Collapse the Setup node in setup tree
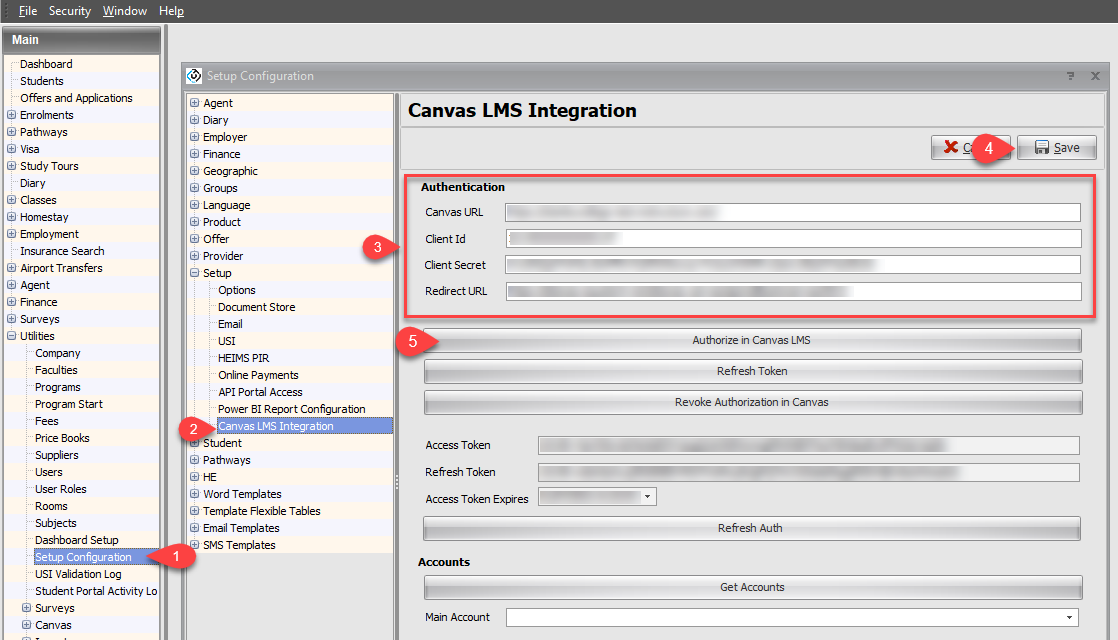This screenshot has height=640, width=1118. tap(194, 273)
